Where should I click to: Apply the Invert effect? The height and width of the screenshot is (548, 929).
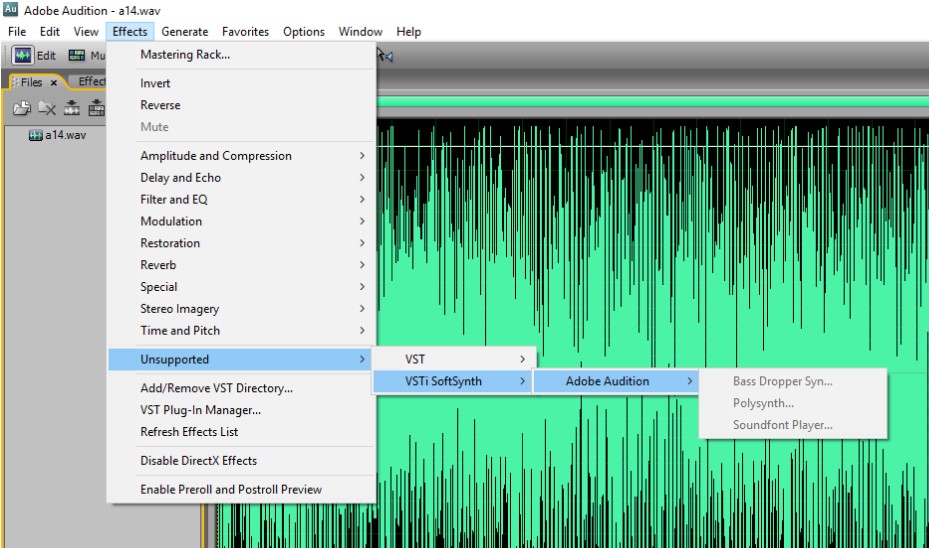241,84
